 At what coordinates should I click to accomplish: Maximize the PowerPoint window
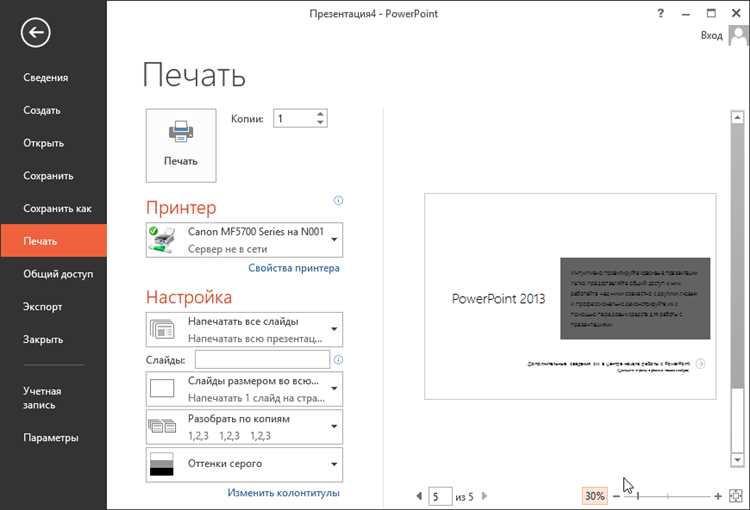click(x=711, y=13)
